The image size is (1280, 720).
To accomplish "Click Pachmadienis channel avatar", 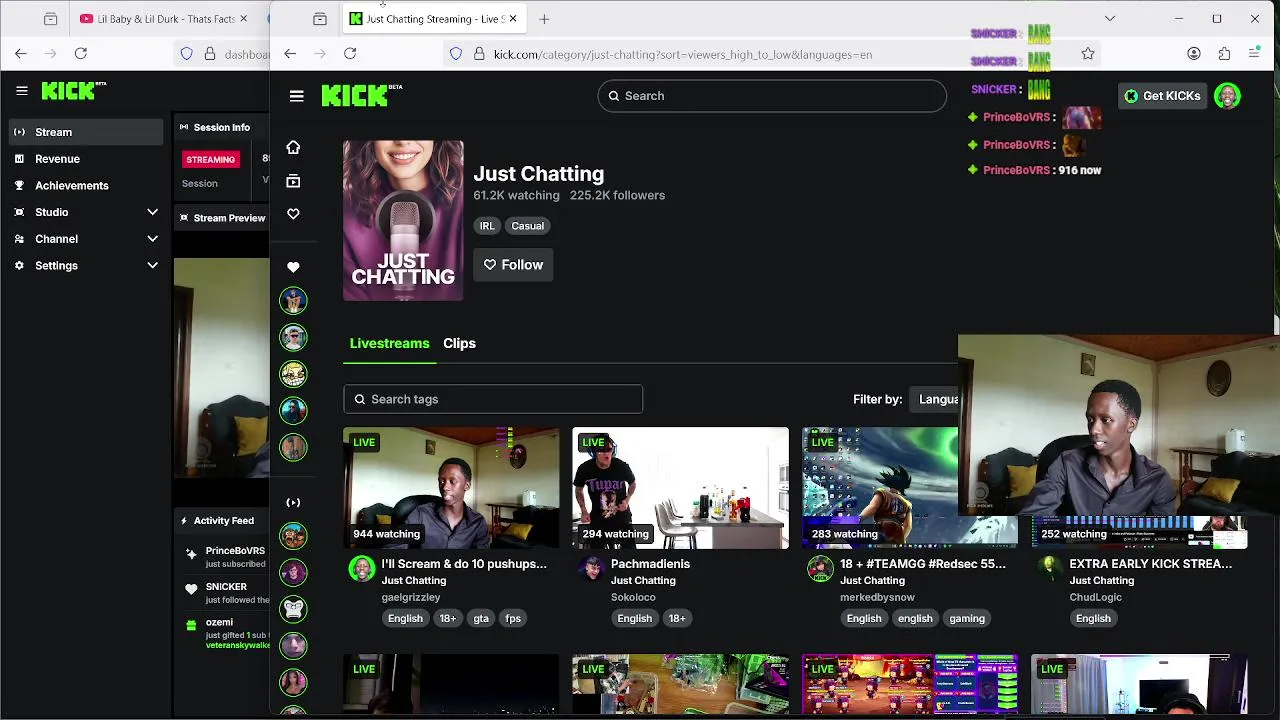I will click(x=591, y=569).
